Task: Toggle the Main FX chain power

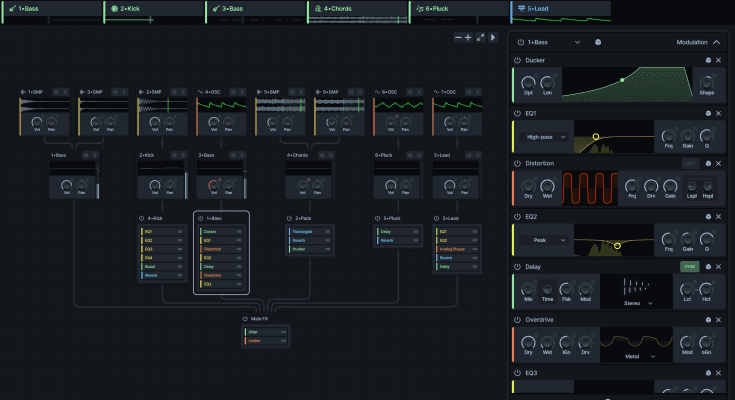Action: (246, 319)
